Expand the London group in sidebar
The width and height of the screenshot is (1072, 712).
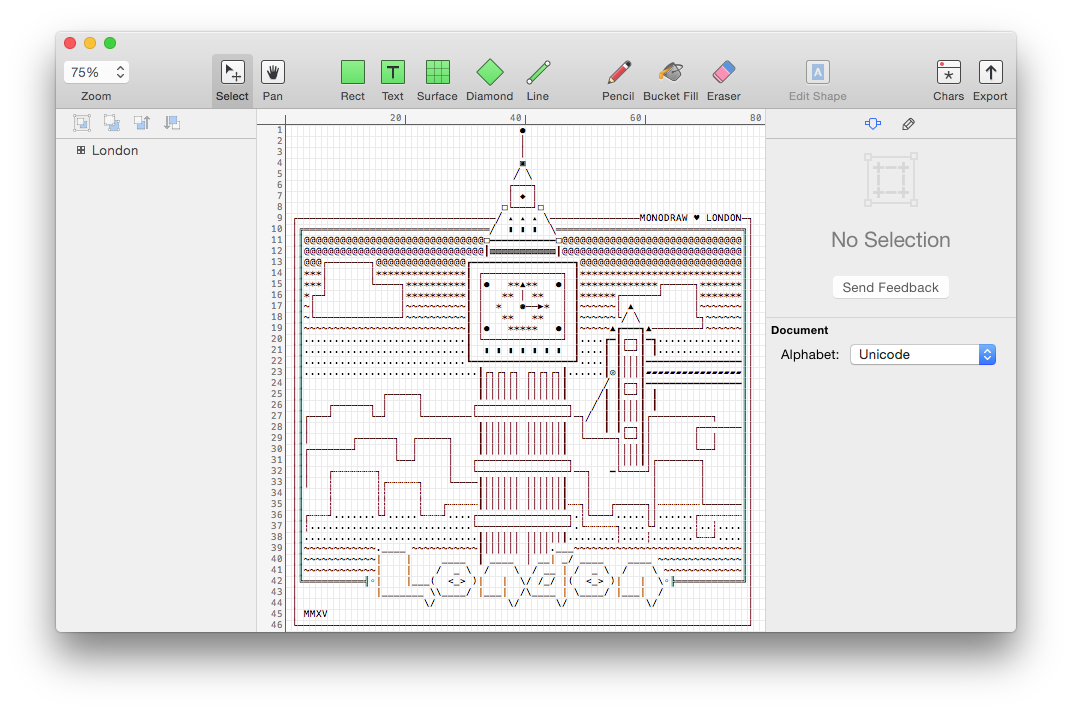81,150
